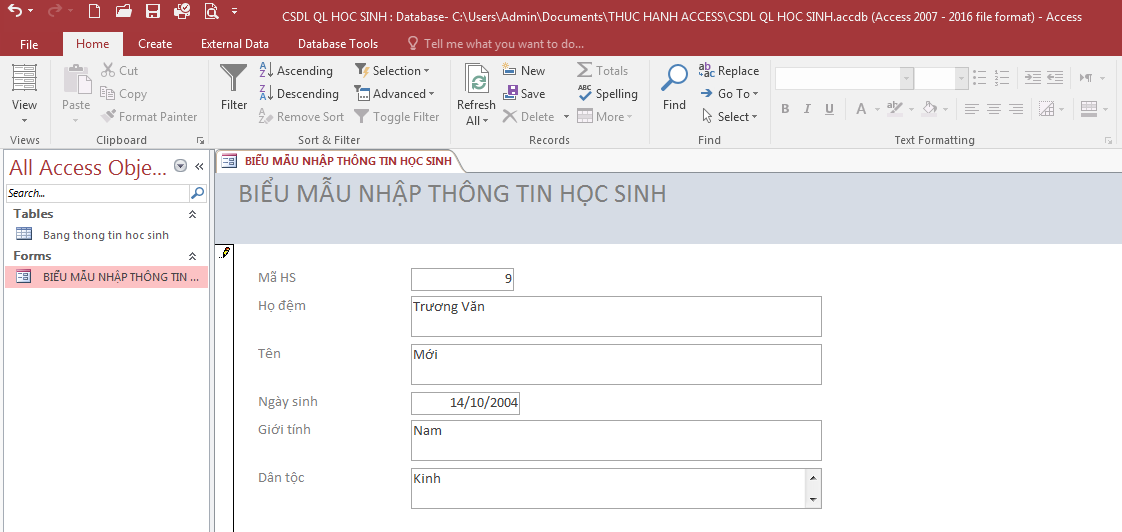Click the Font Color letter A
Screen dimensions: 1122x532
click(860, 109)
